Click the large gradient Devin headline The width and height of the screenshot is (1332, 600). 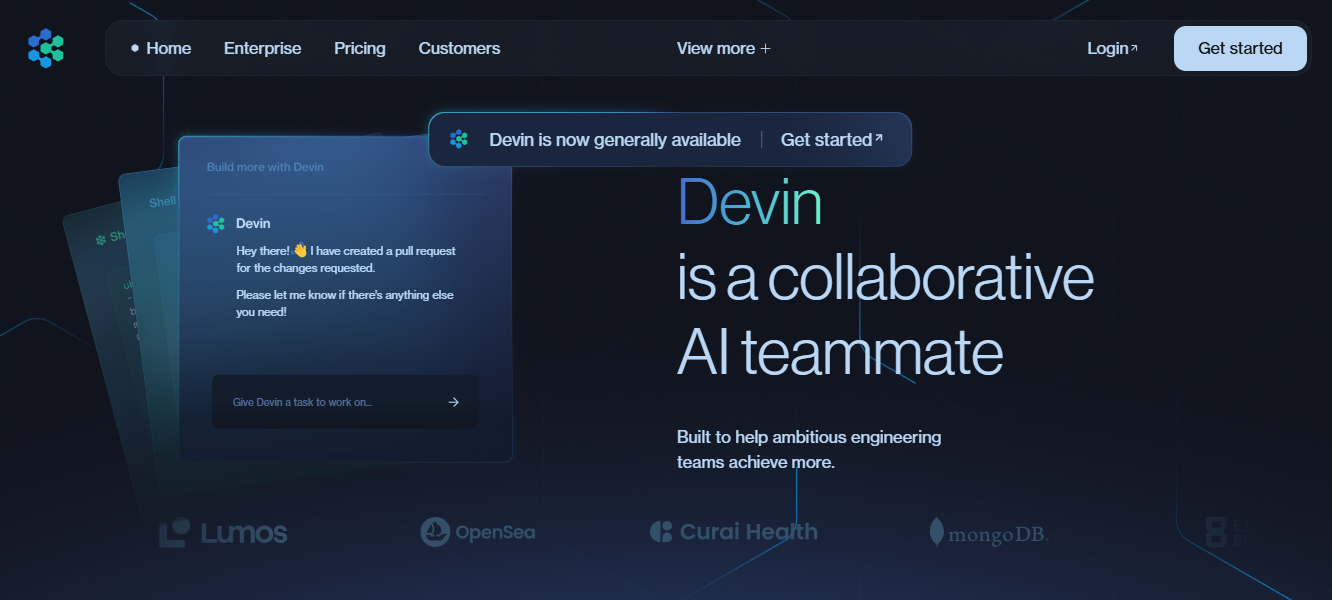tap(750, 202)
